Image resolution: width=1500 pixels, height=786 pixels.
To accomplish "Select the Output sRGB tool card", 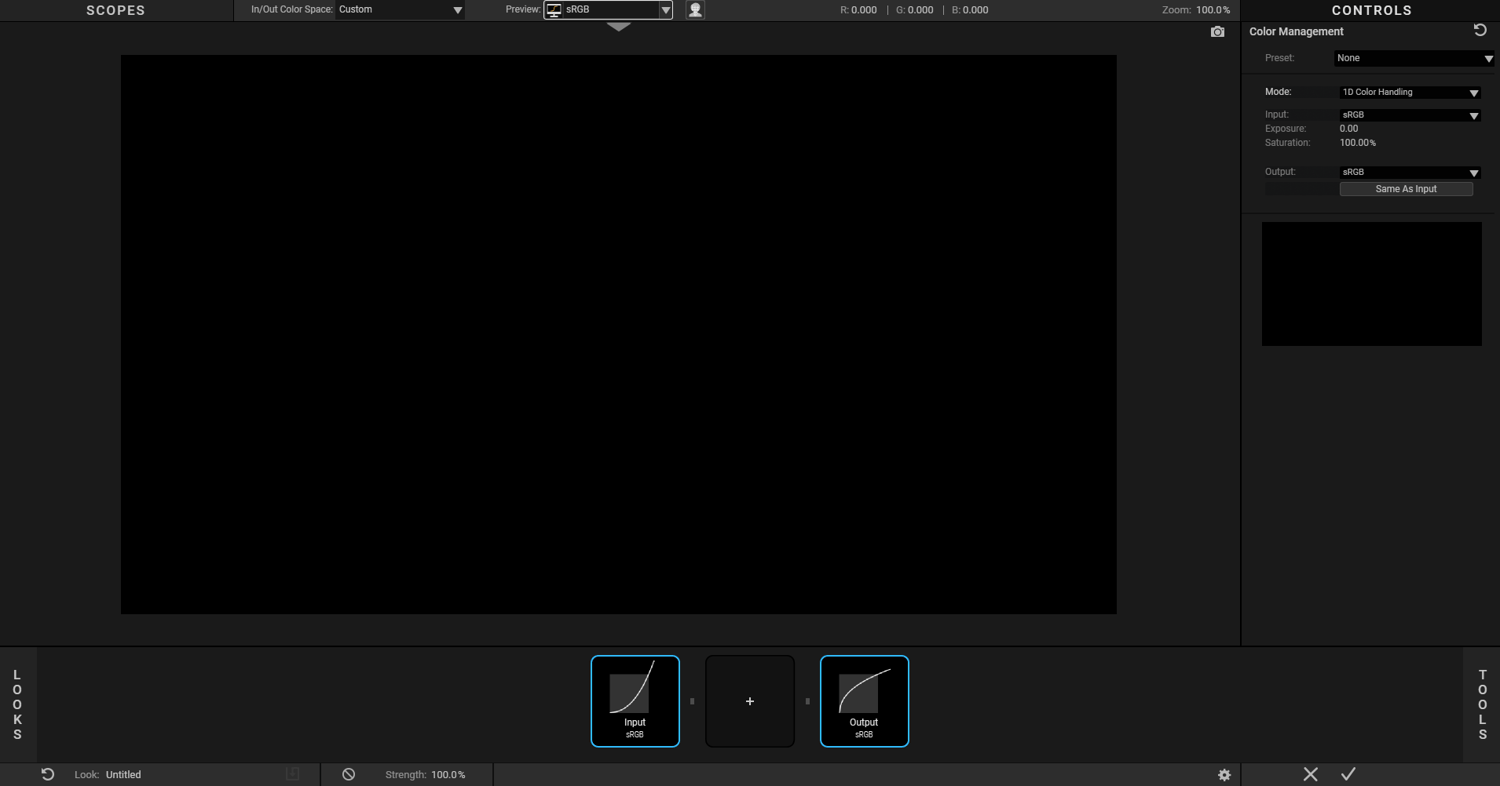I will [x=864, y=701].
